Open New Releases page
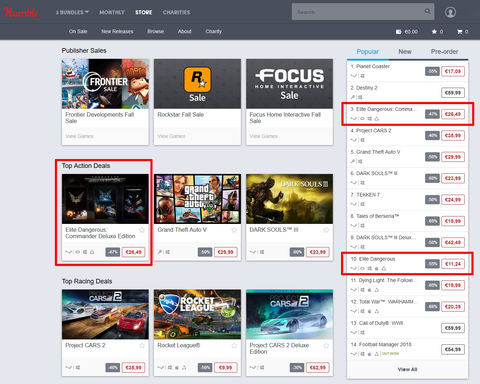480x384 pixels. click(117, 31)
